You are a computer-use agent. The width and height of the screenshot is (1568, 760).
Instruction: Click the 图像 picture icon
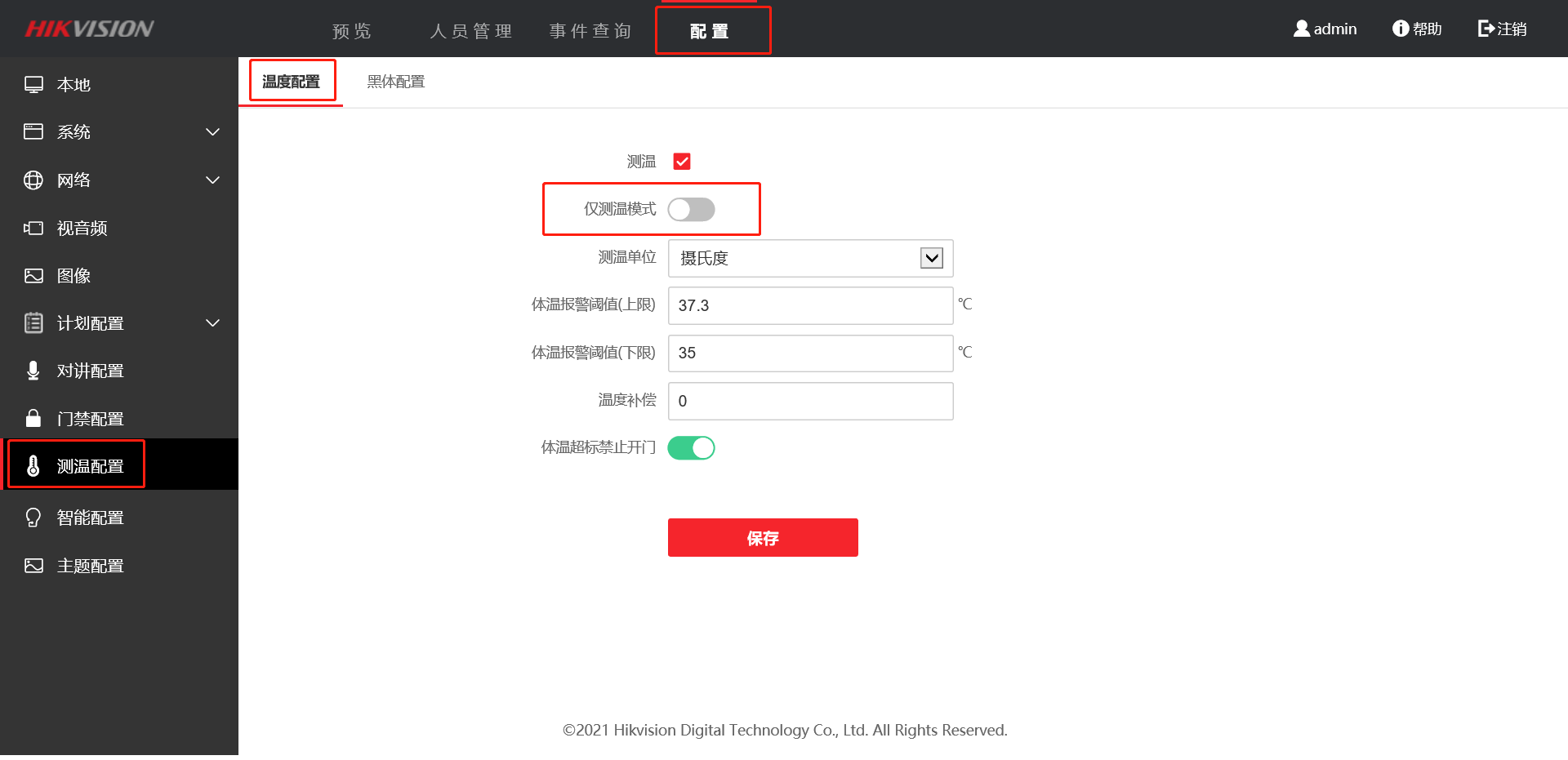(x=33, y=276)
